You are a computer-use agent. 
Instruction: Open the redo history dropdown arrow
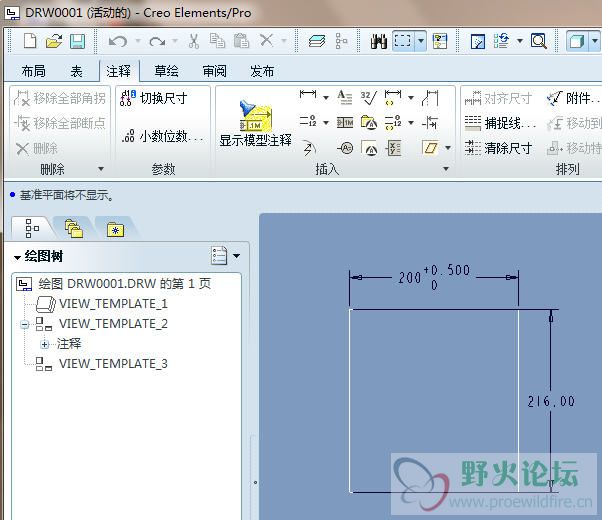175,41
